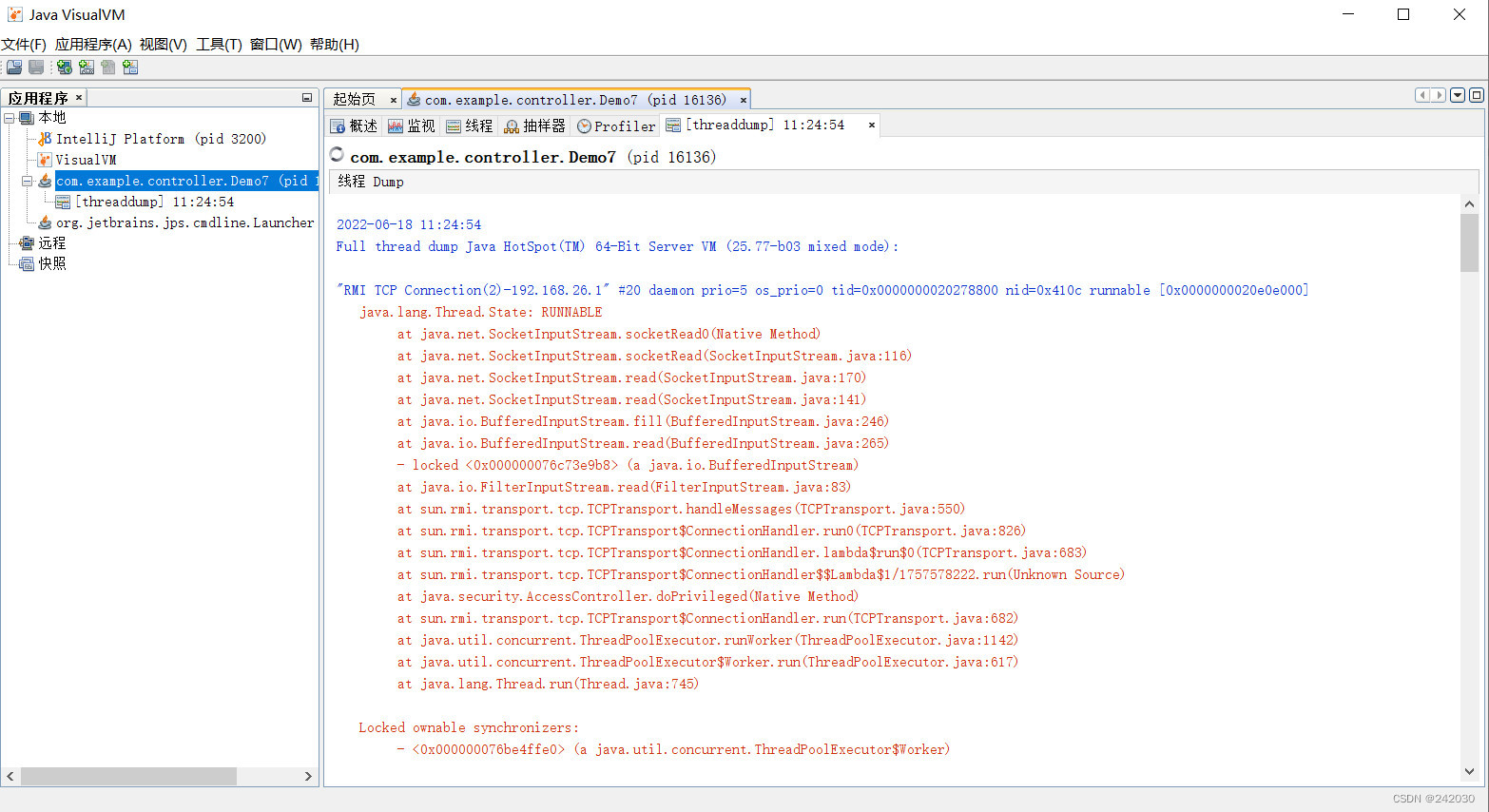Click the 'Full thread dump Java HotSpot' line

(617, 246)
